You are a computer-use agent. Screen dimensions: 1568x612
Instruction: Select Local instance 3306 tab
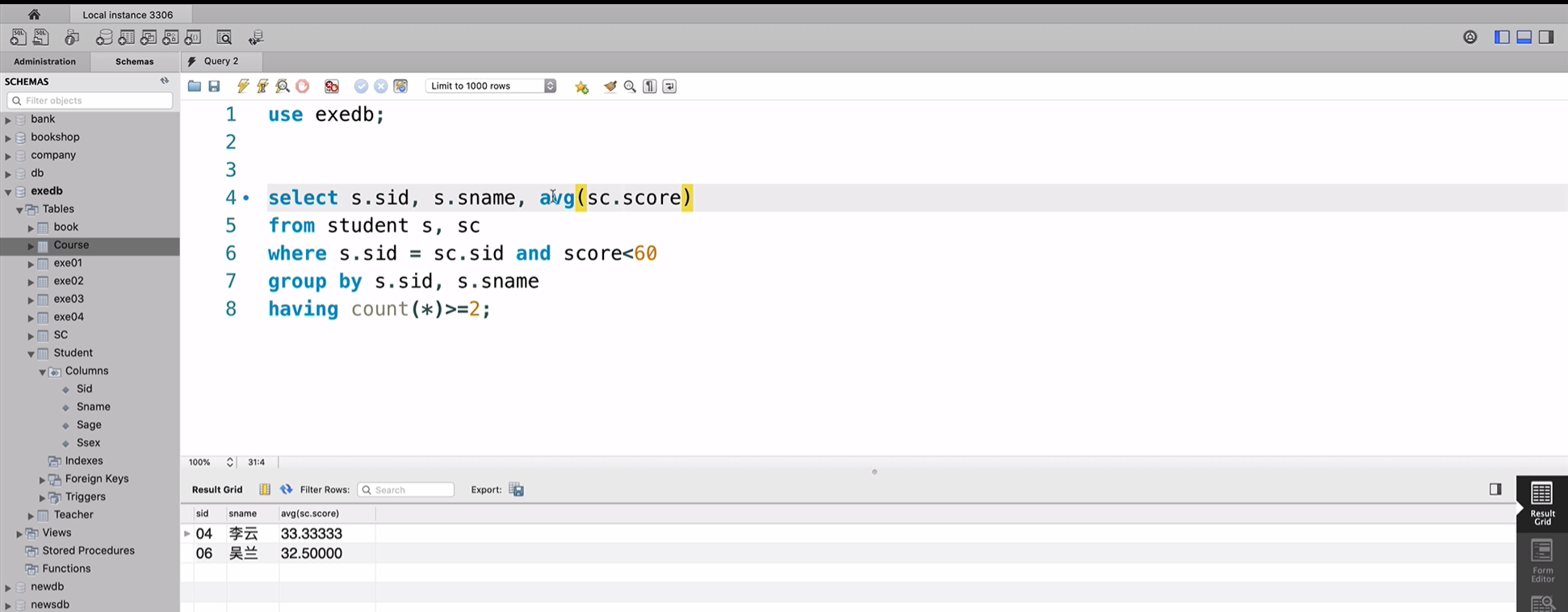click(x=128, y=15)
